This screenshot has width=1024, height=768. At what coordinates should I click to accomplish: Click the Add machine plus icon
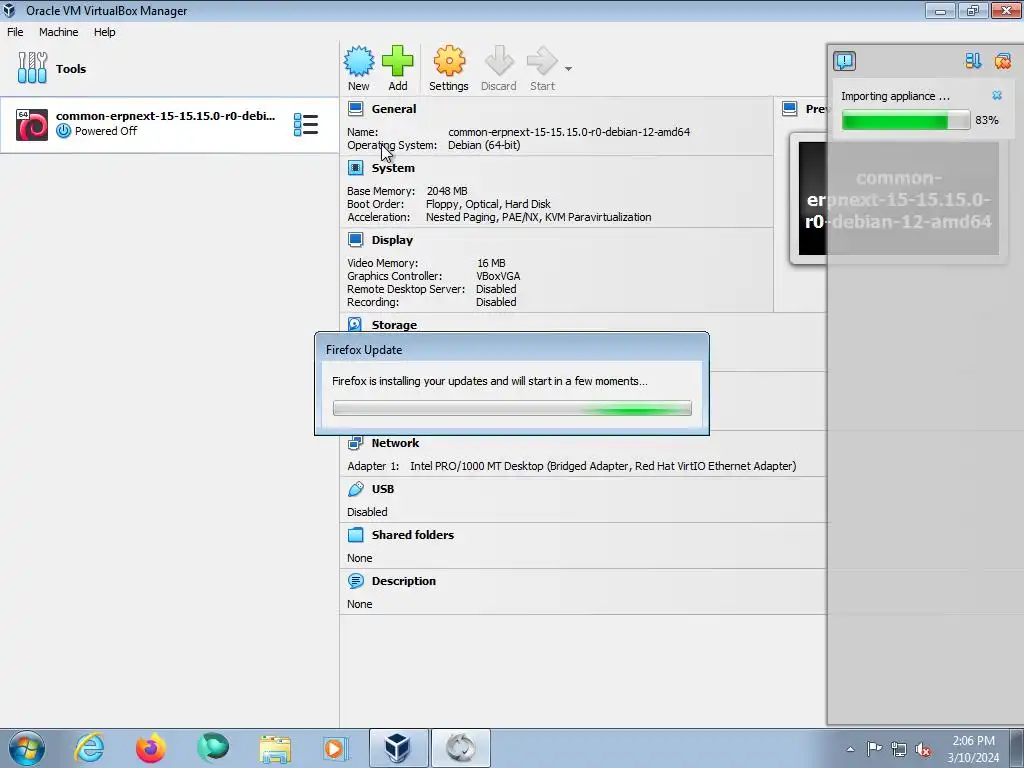(397, 61)
